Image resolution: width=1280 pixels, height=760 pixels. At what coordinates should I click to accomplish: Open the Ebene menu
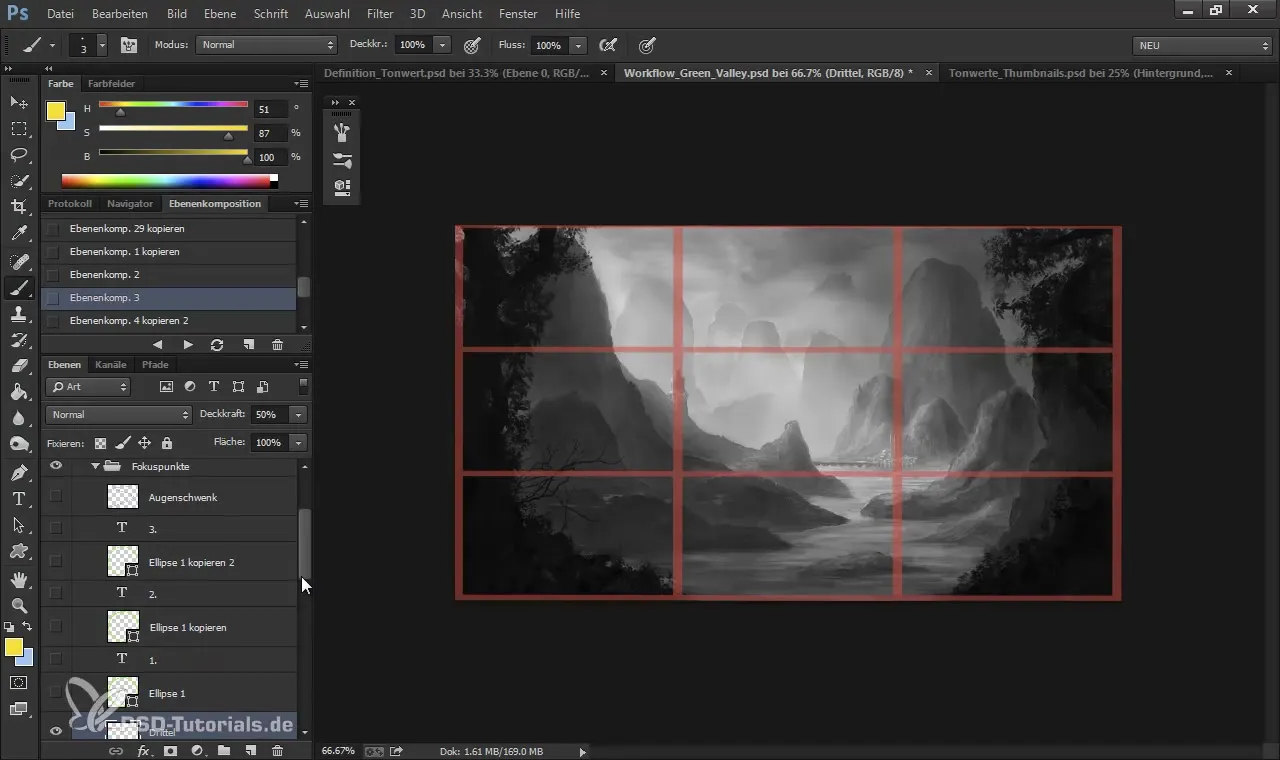(220, 14)
